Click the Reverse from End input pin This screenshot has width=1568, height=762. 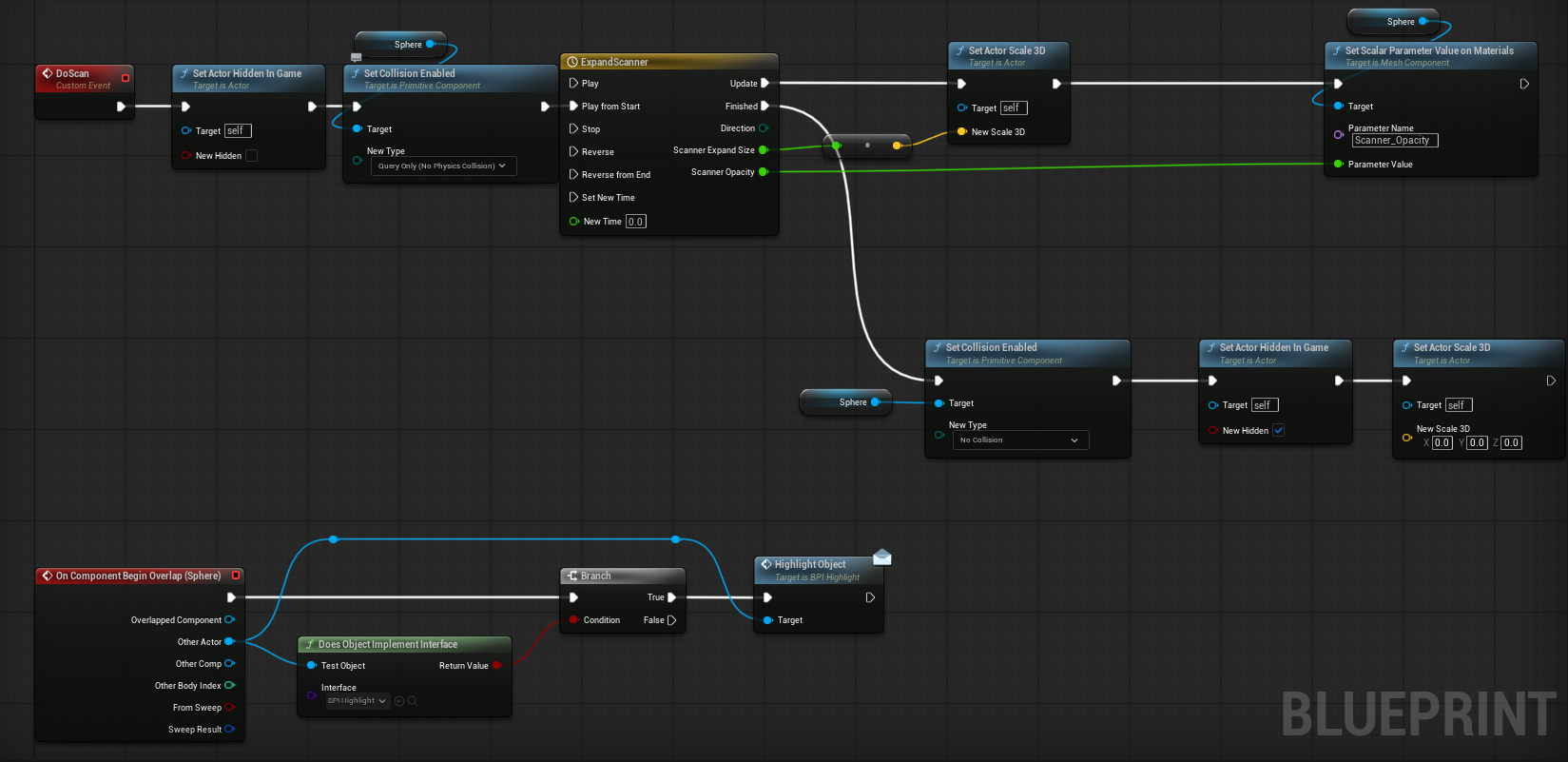573,174
